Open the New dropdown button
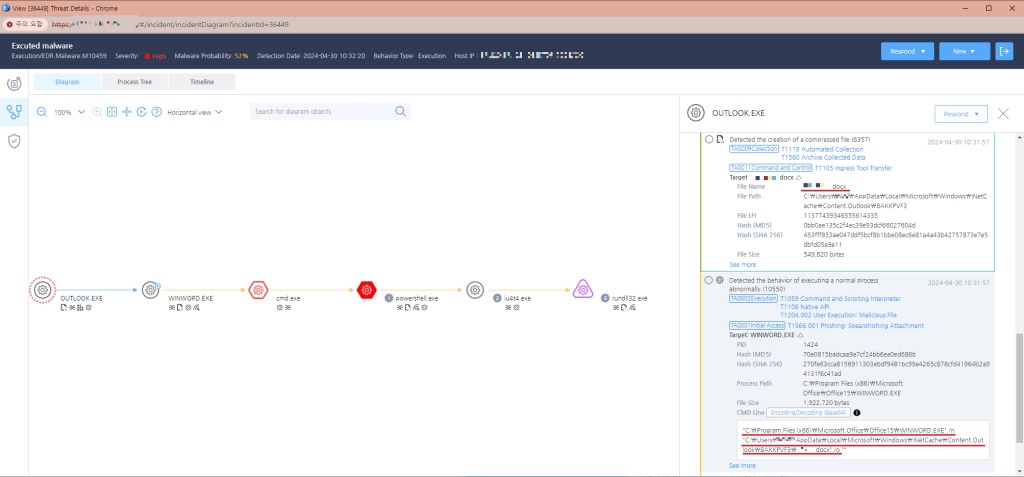 tap(964, 52)
